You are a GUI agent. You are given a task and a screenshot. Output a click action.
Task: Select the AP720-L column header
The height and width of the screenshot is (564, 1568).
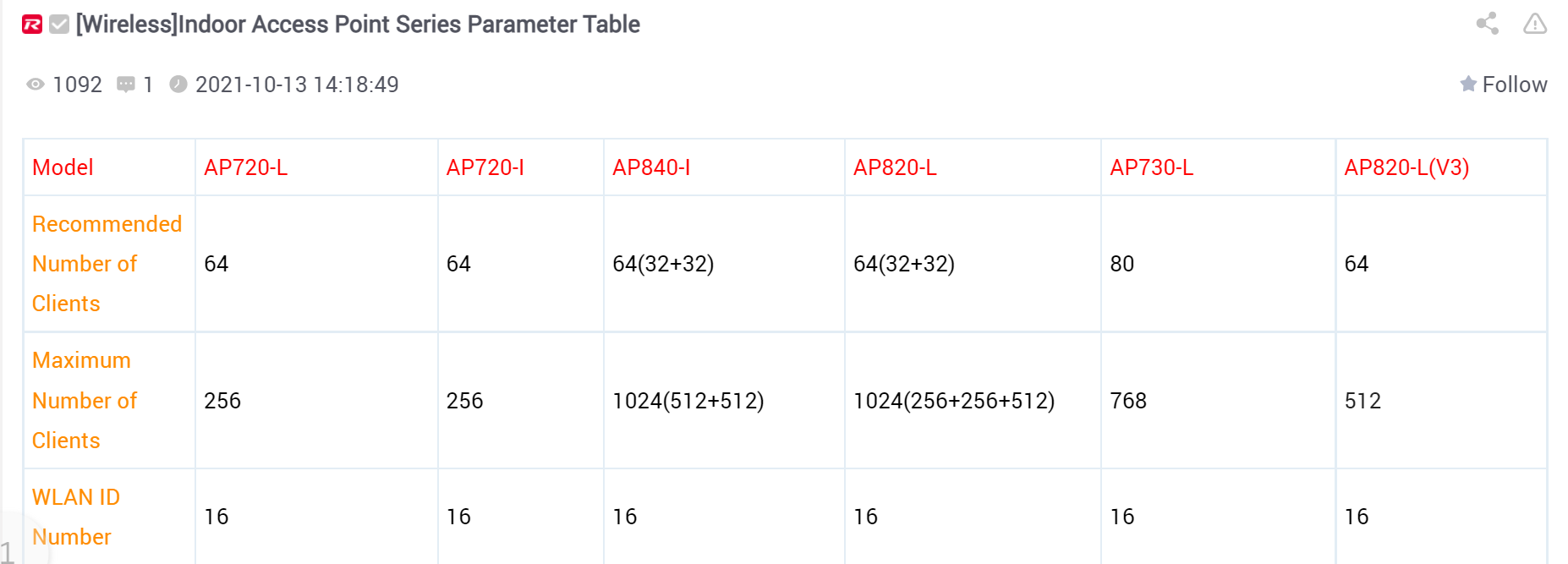tap(246, 167)
